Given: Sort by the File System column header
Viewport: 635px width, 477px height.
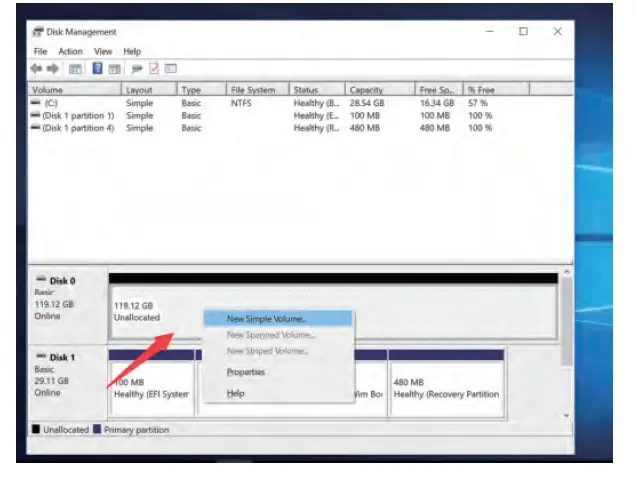Looking at the screenshot, I should coord(258,89).
